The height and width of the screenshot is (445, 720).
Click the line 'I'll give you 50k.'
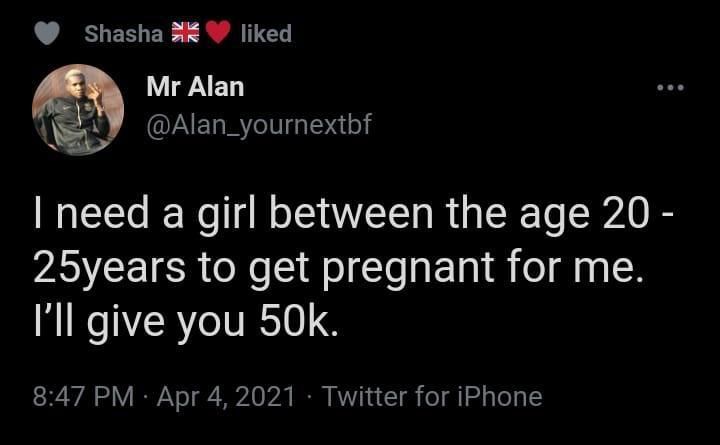tap(186, 323)
